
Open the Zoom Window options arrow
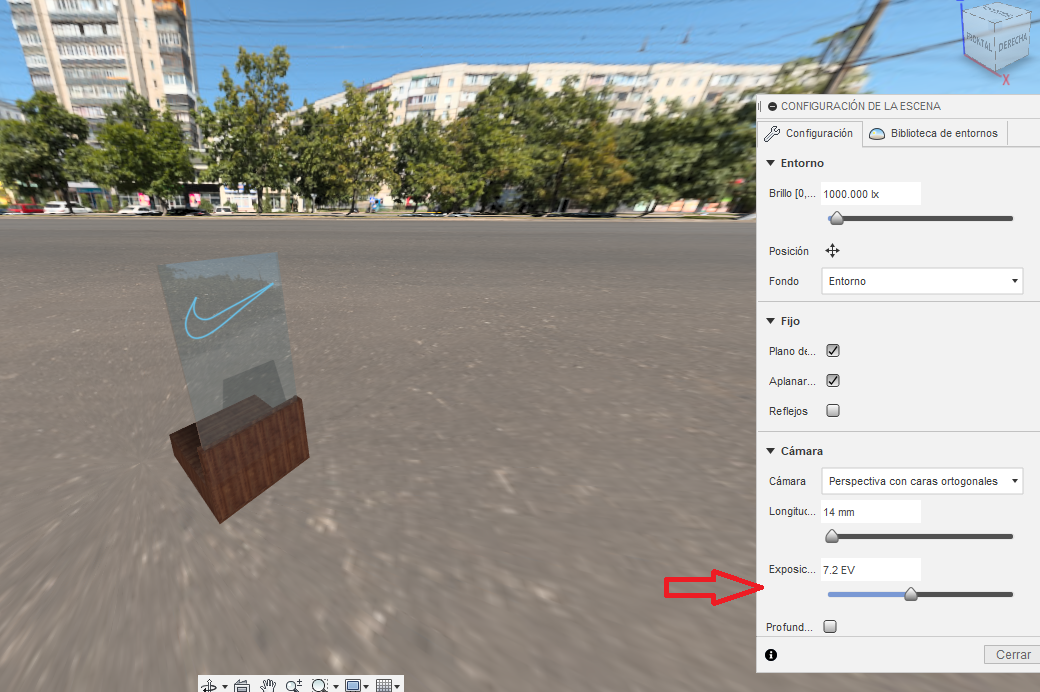pos(336,687)
